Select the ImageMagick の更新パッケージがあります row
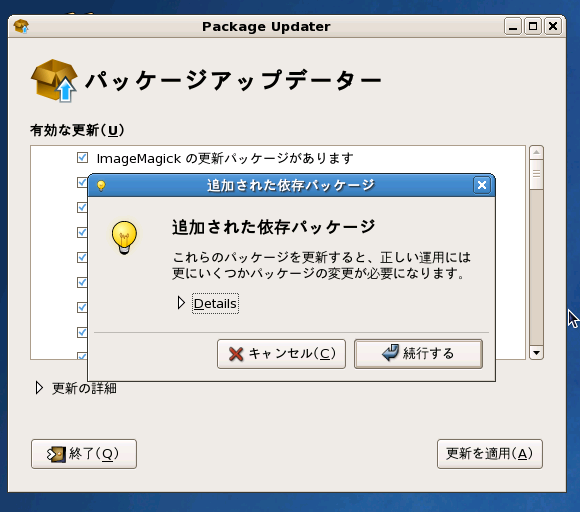Screen dimensions: 580x512 pyautogui.click(x=278, y=158)
